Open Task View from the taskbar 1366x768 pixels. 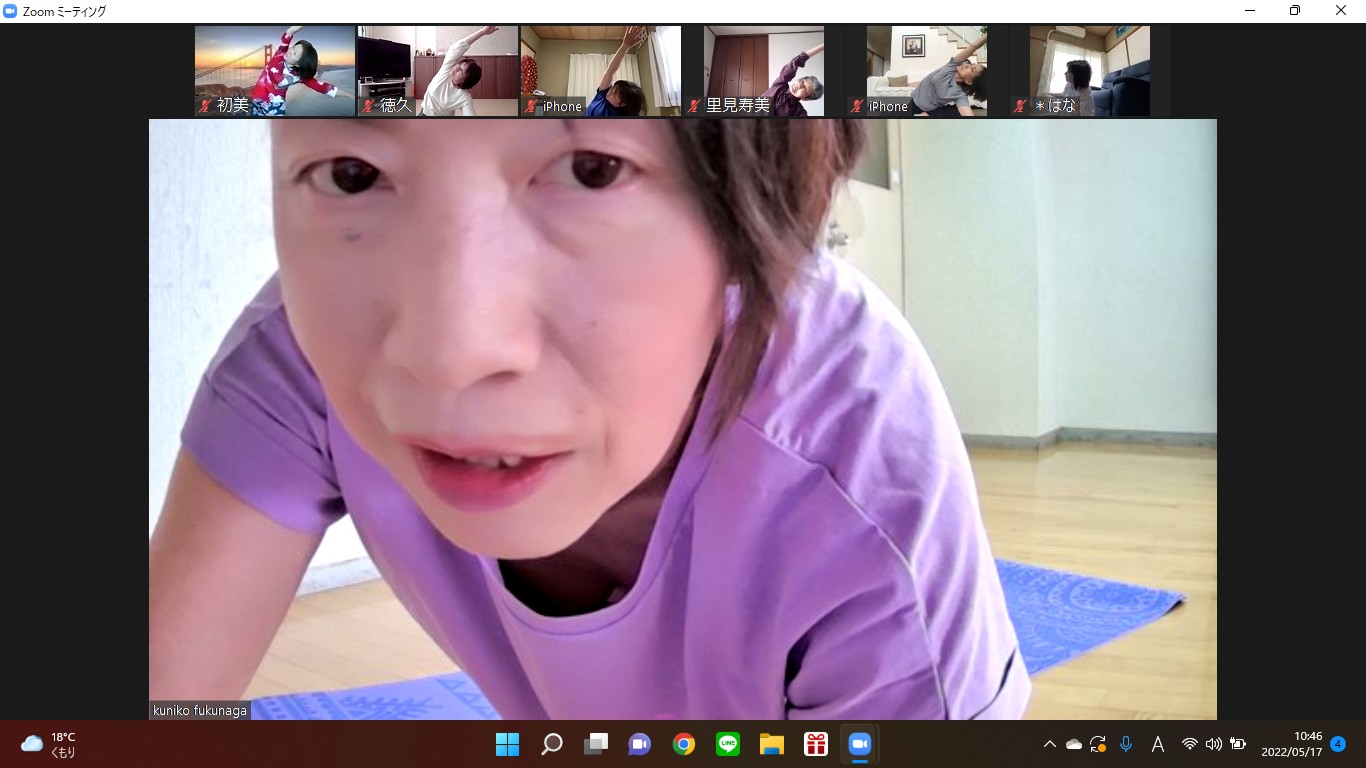coord(596,744)
